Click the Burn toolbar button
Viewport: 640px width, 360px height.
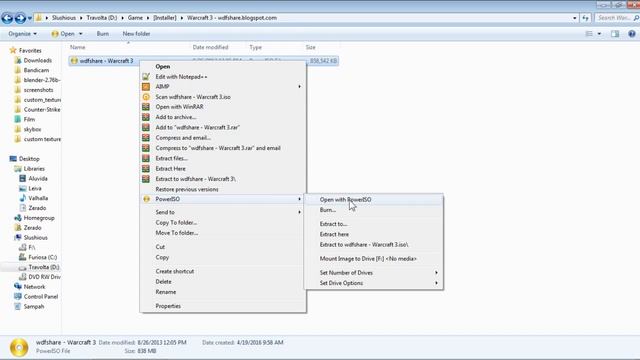pos(103,34)
